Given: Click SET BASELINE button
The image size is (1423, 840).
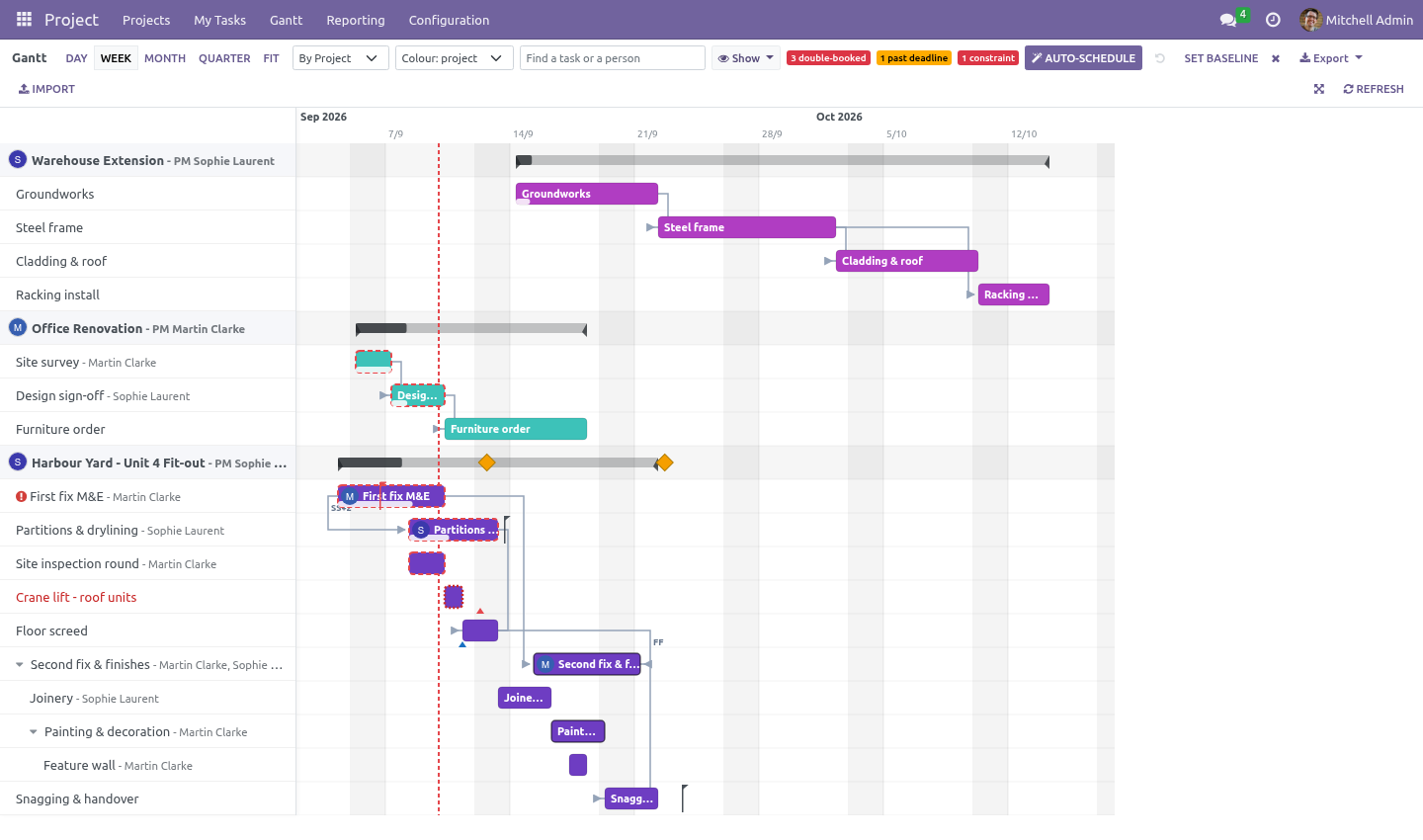Looking at the screenshot, I should [1221, 58].
